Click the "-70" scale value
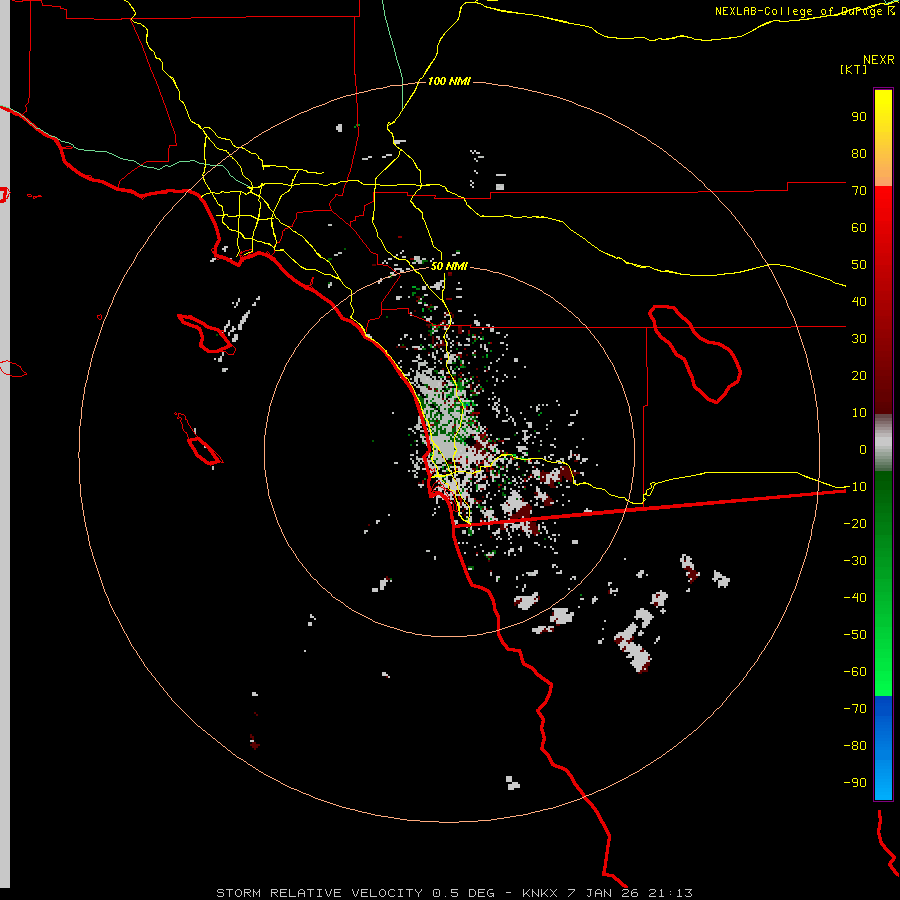The image size is (900, 900). (x=855, y=709)
